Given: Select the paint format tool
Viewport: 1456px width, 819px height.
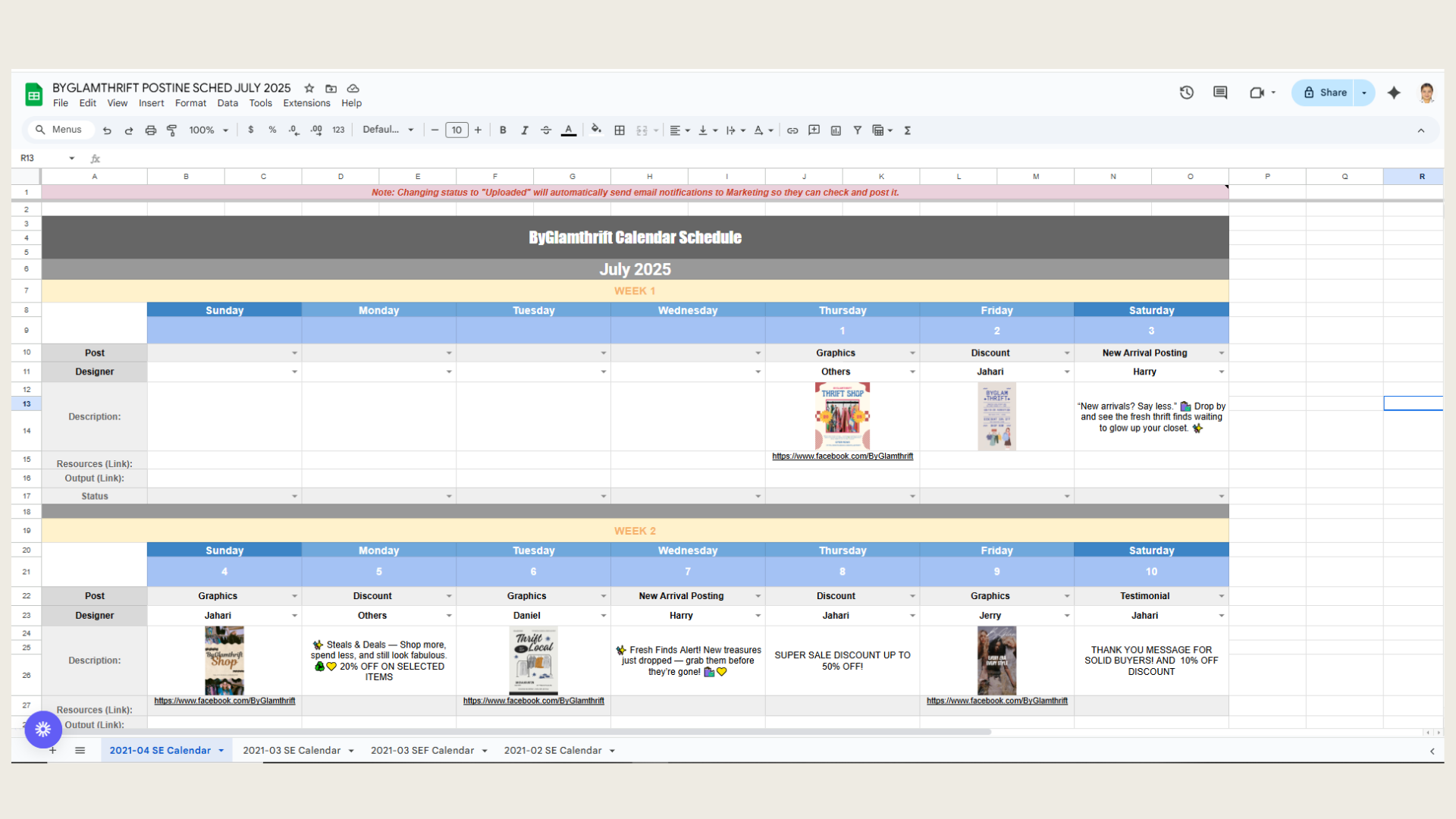Looking at the screenshot, I should click(172, 130).
